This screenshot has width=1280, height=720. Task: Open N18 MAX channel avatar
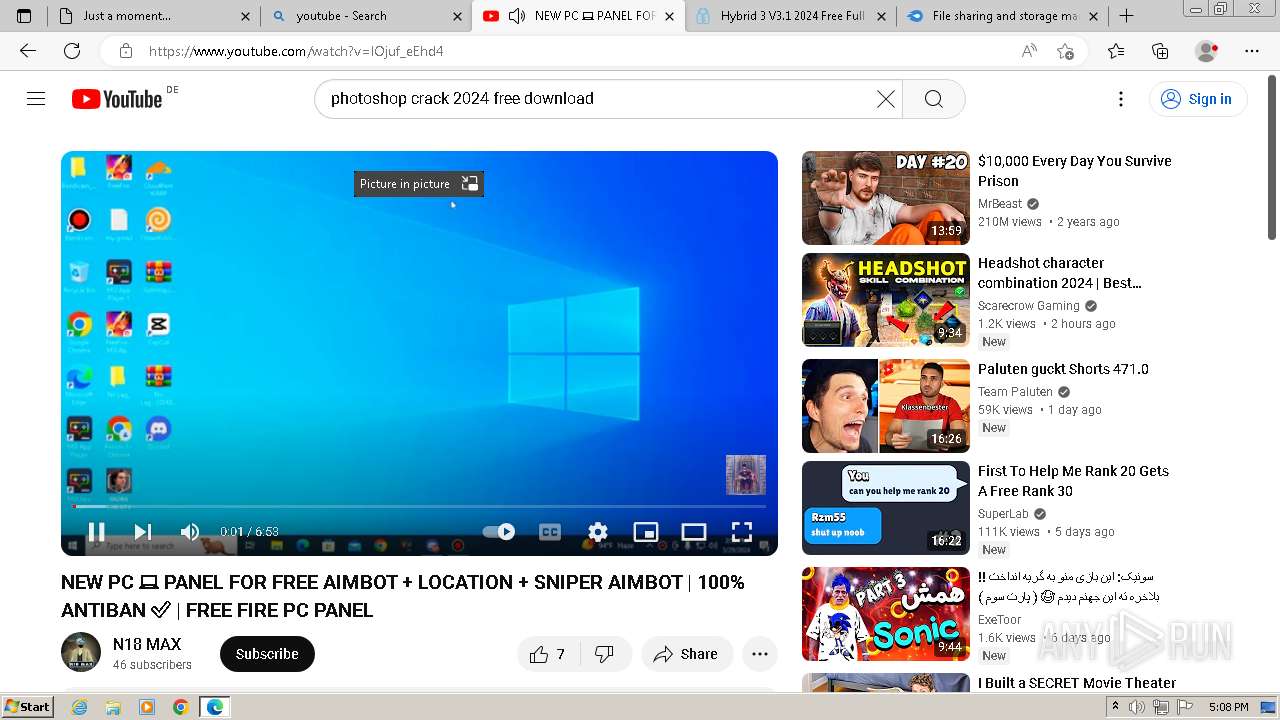tap(81, 652)
